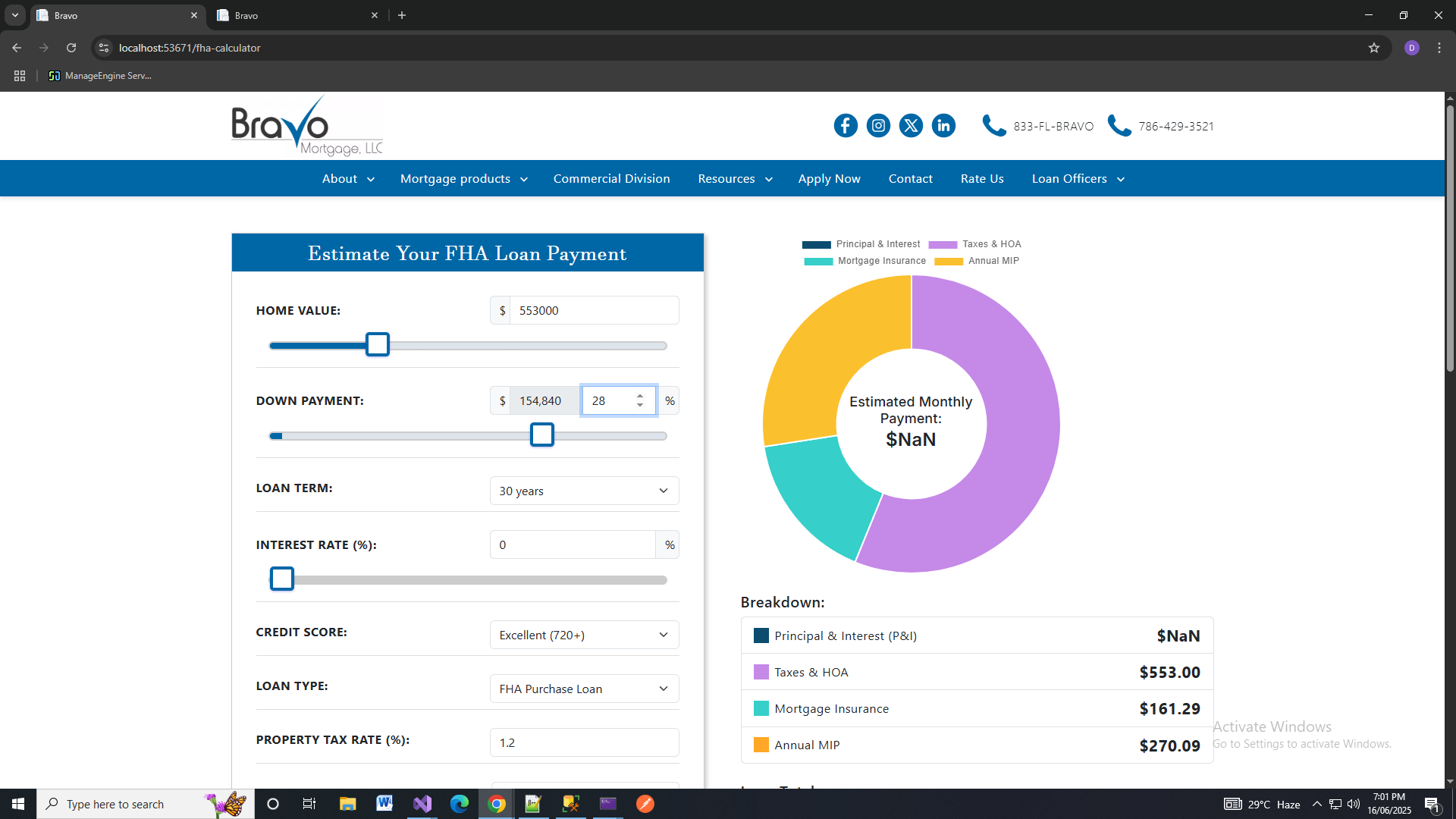
Task: Toggle Annual MIP chart legend item
Action: [977, 261]
